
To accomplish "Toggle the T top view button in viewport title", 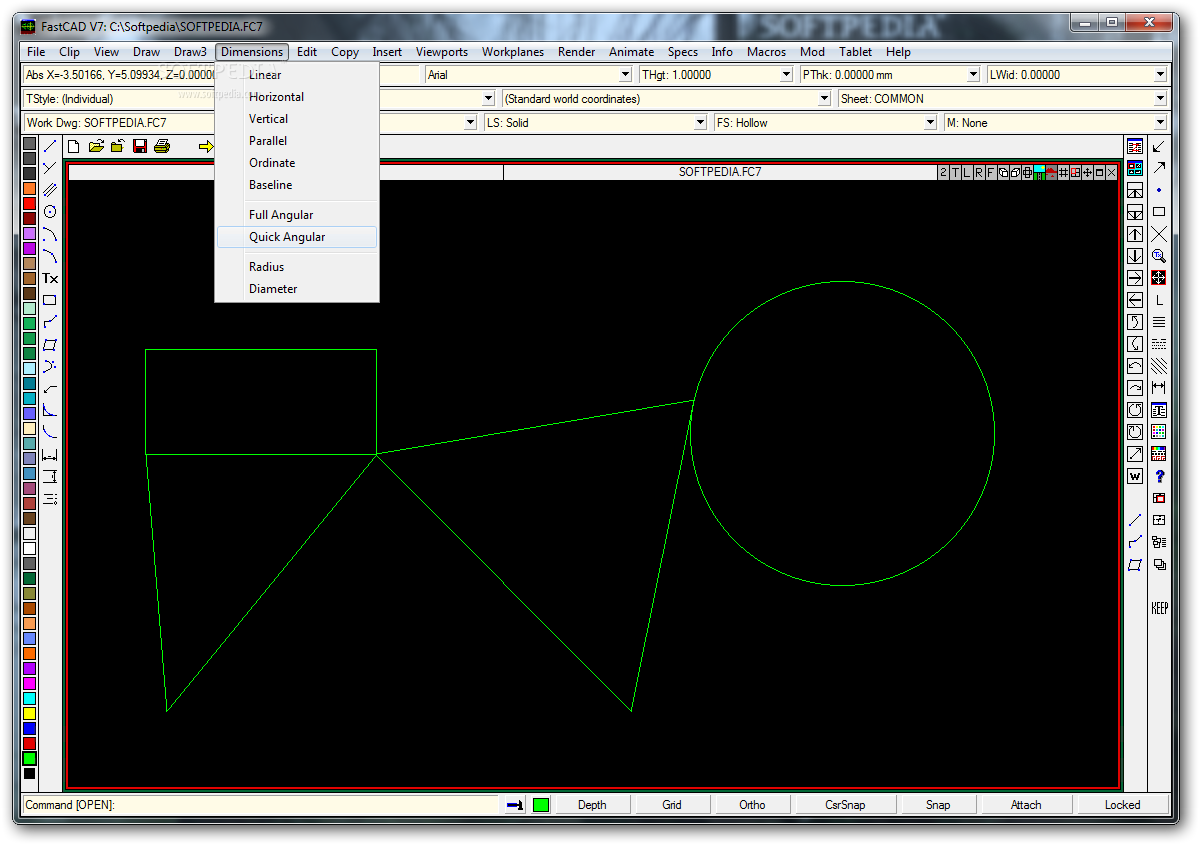I will [955, 172].
